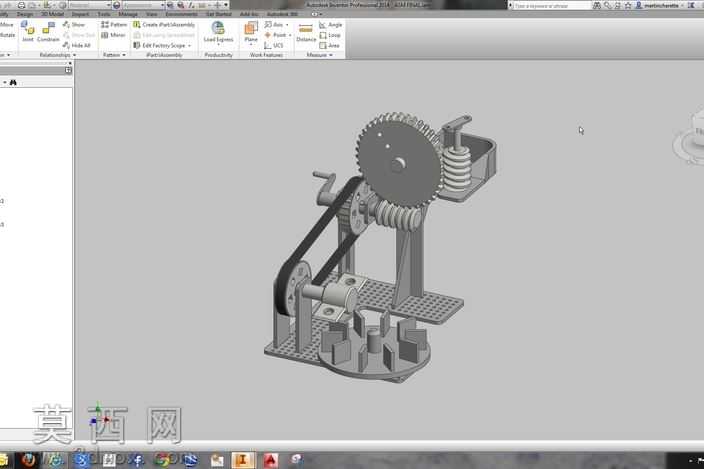Select the Constrain tool
Screen dimensions: 704x469
[48, 32]
